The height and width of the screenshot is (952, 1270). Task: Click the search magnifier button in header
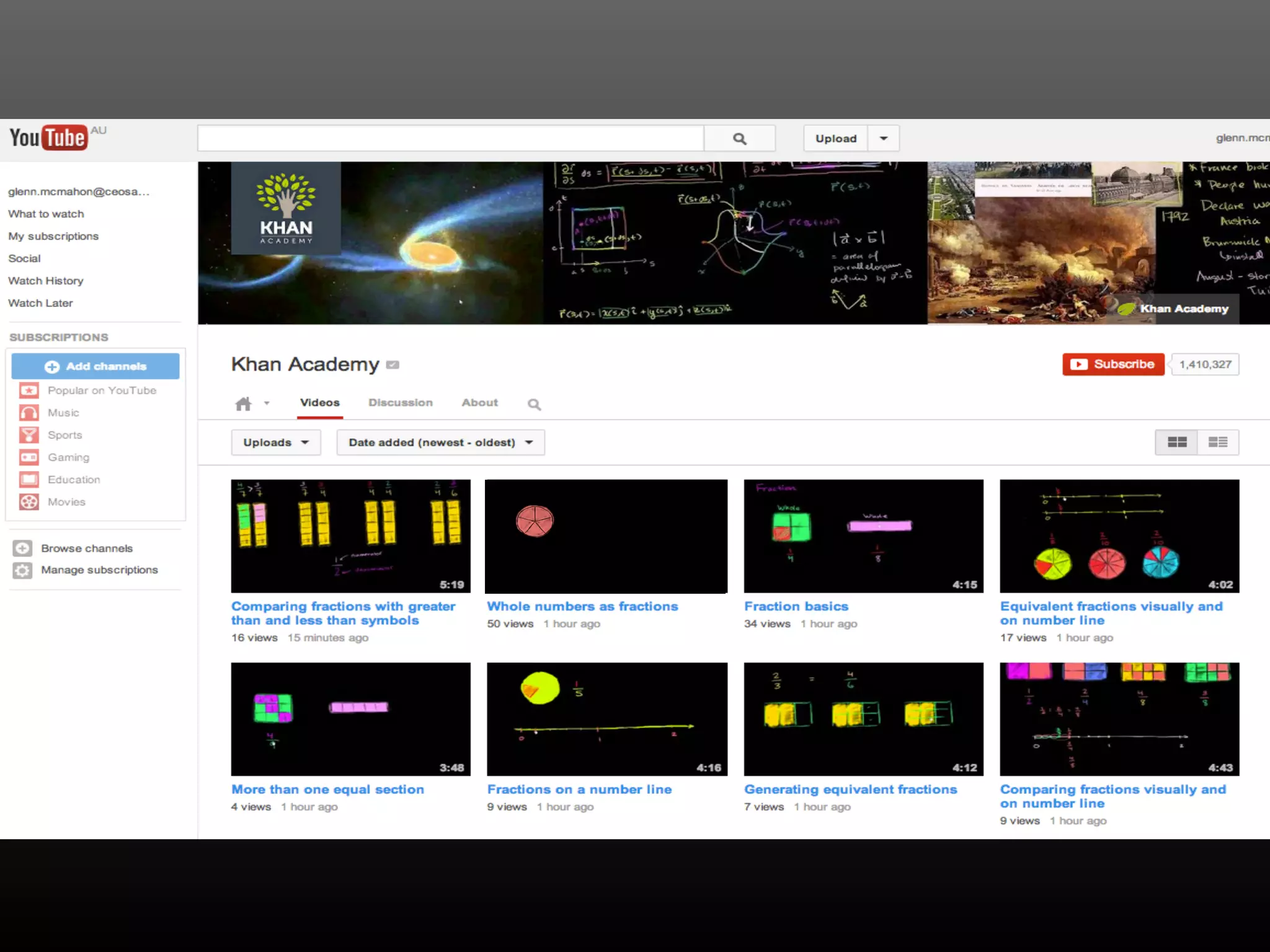[x=739, y=138]
